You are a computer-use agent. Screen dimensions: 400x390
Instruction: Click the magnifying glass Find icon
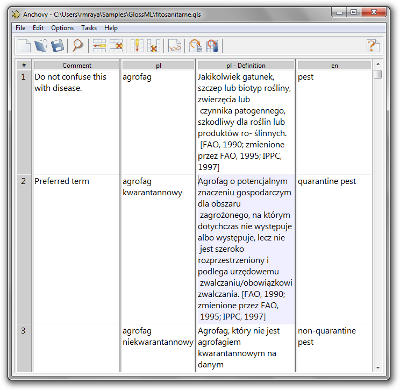coord(78,45)
